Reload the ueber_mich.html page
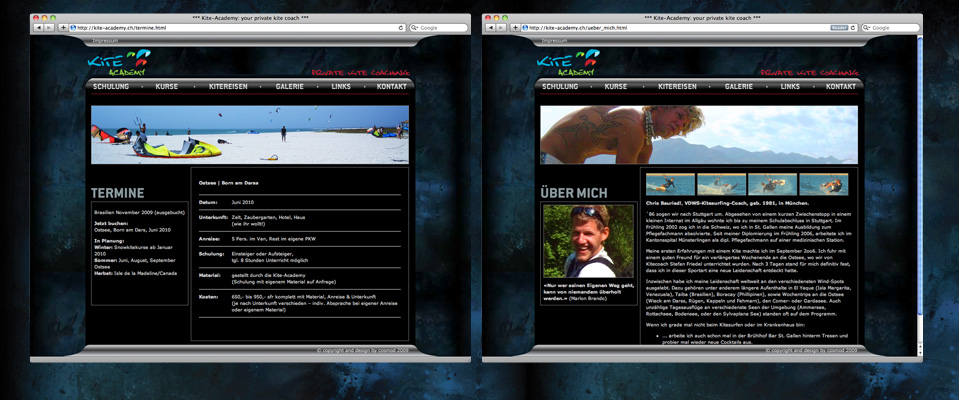 click(x=855, y=28)
